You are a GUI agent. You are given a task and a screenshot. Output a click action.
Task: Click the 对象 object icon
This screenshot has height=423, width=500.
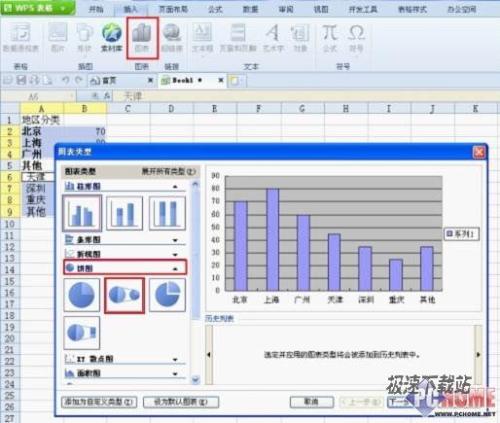pos(300,37)
